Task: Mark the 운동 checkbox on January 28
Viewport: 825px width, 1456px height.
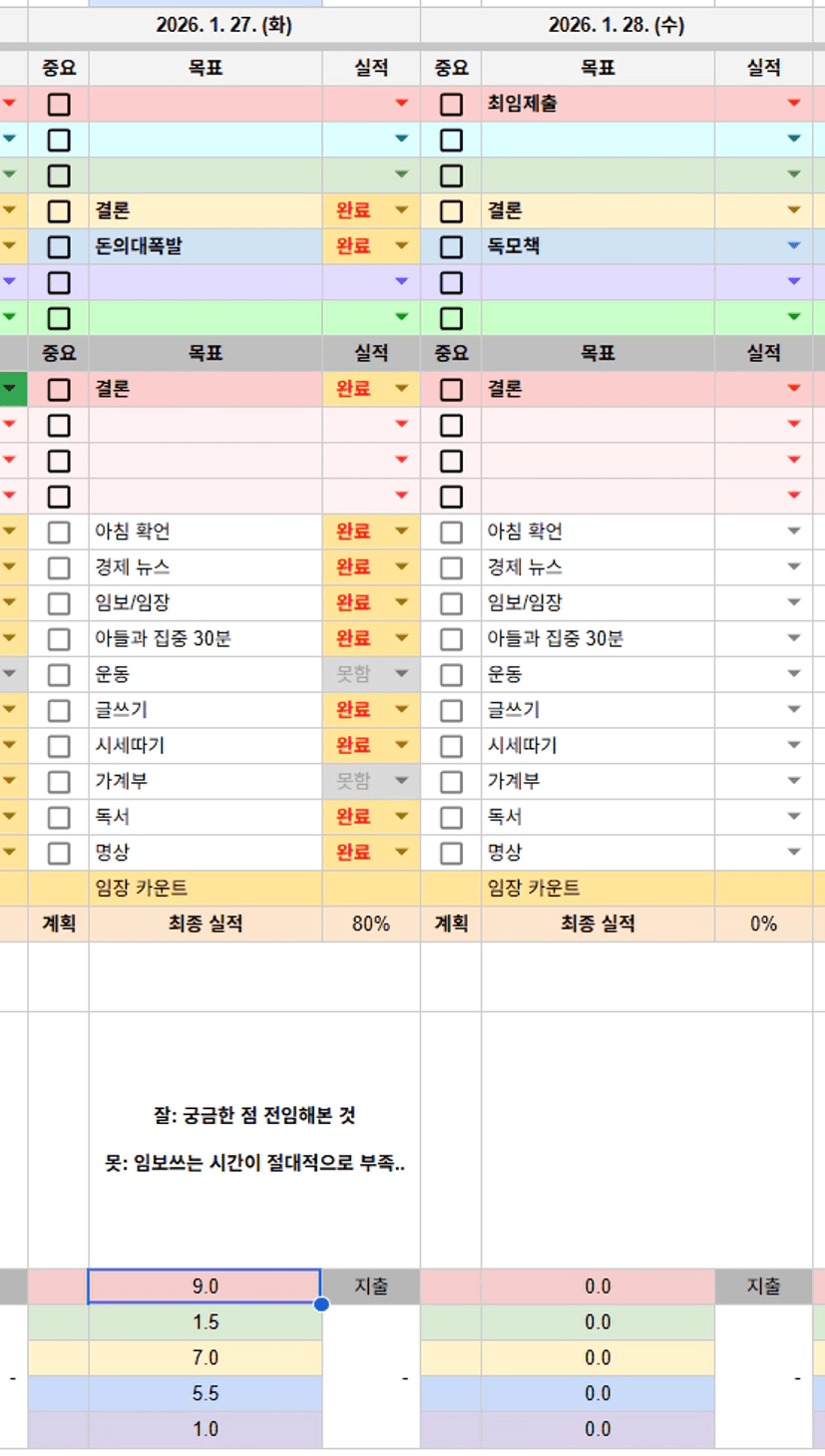Action: click(452, 675)
